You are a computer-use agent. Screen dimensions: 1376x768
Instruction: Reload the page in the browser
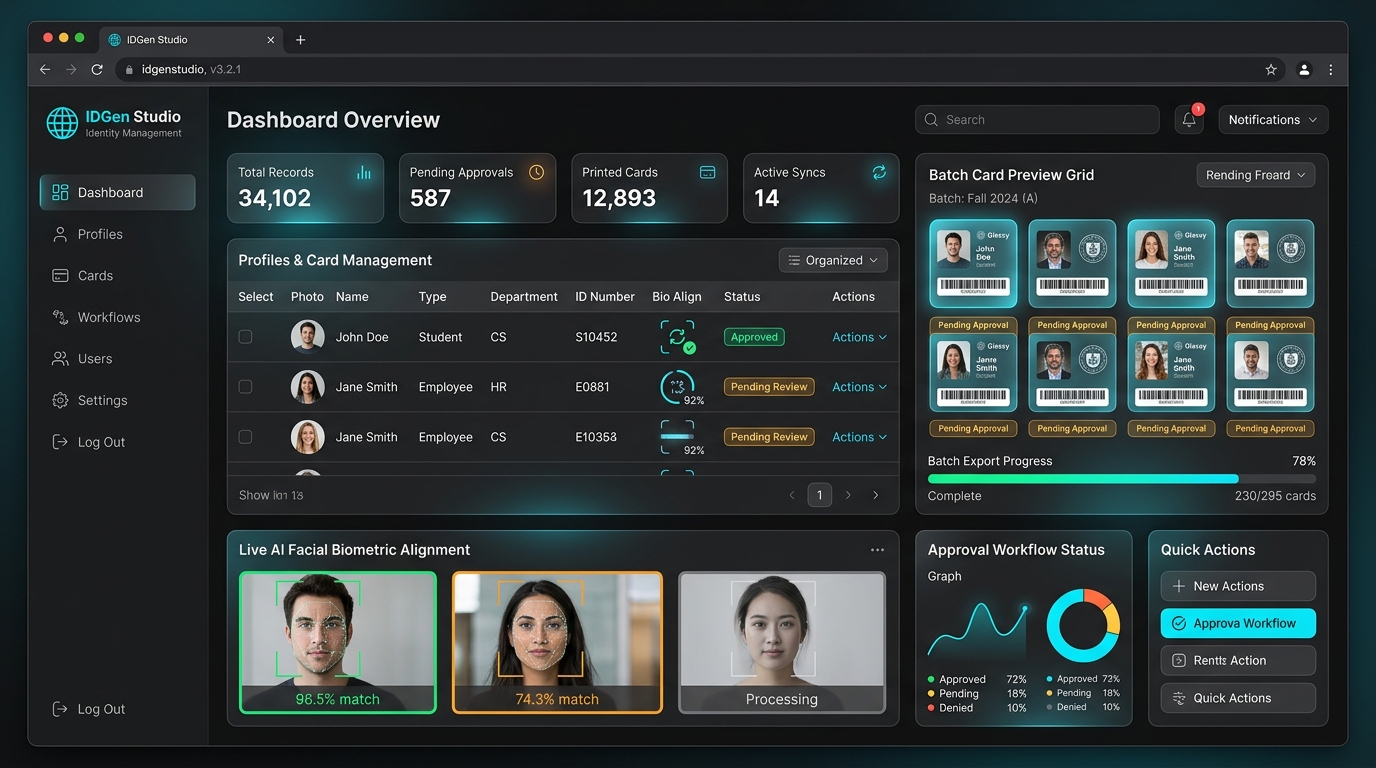click(97, 70)
